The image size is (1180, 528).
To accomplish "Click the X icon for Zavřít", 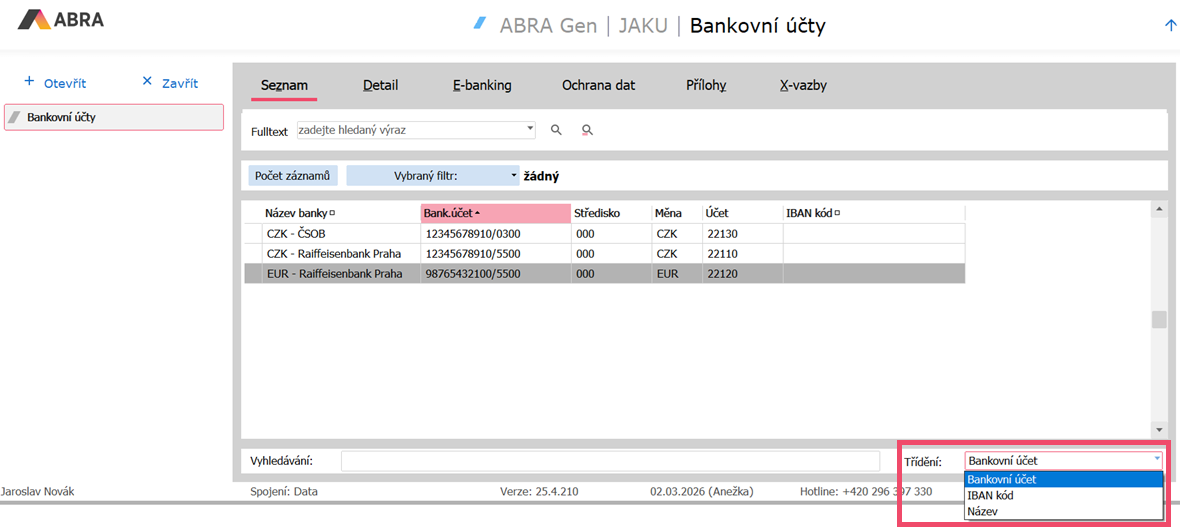I will pyautogui.click(x=147, y=80).
